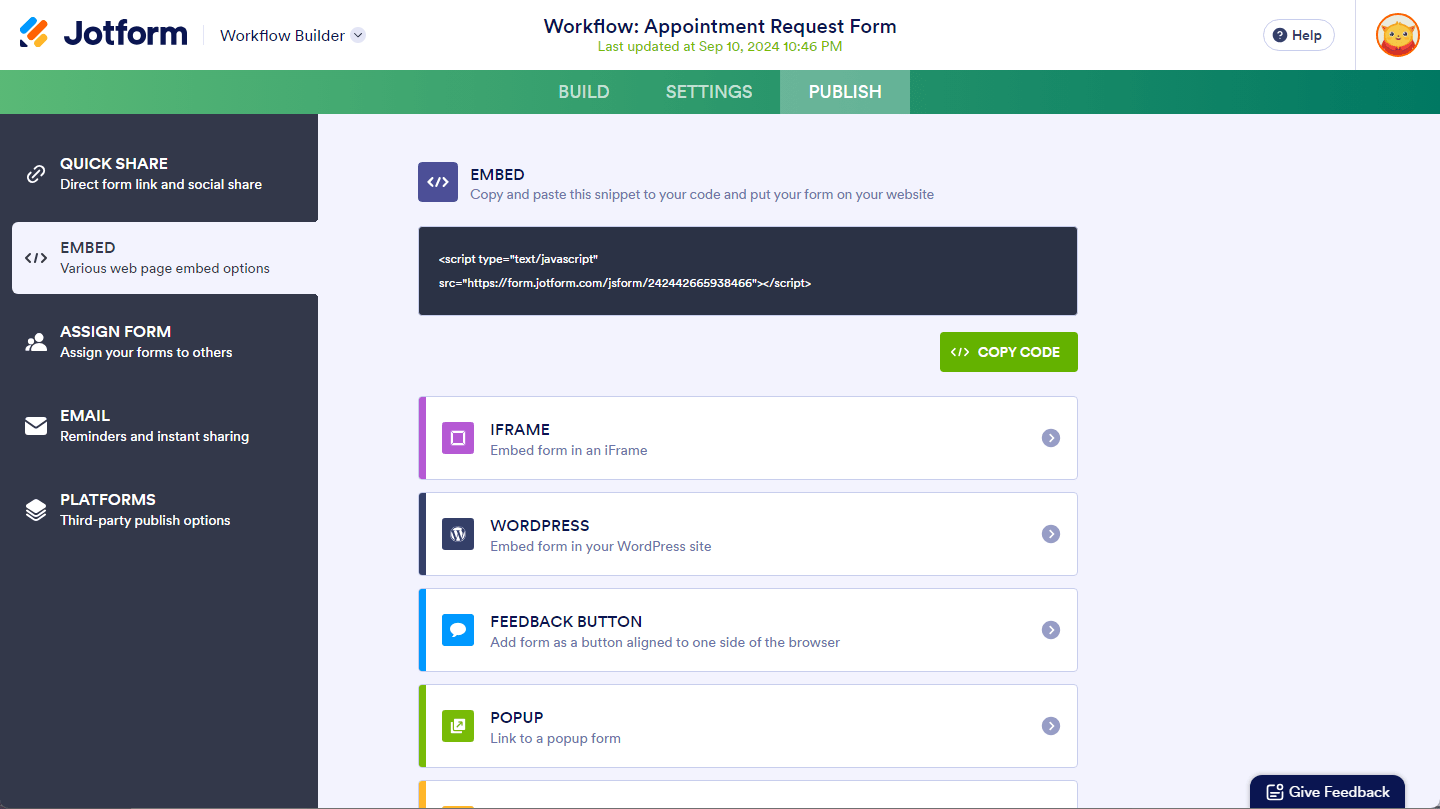Viewport: 1440px width, 809px height.
Task: Switch to the SETTINGS tab
Action: pos(709,92)
